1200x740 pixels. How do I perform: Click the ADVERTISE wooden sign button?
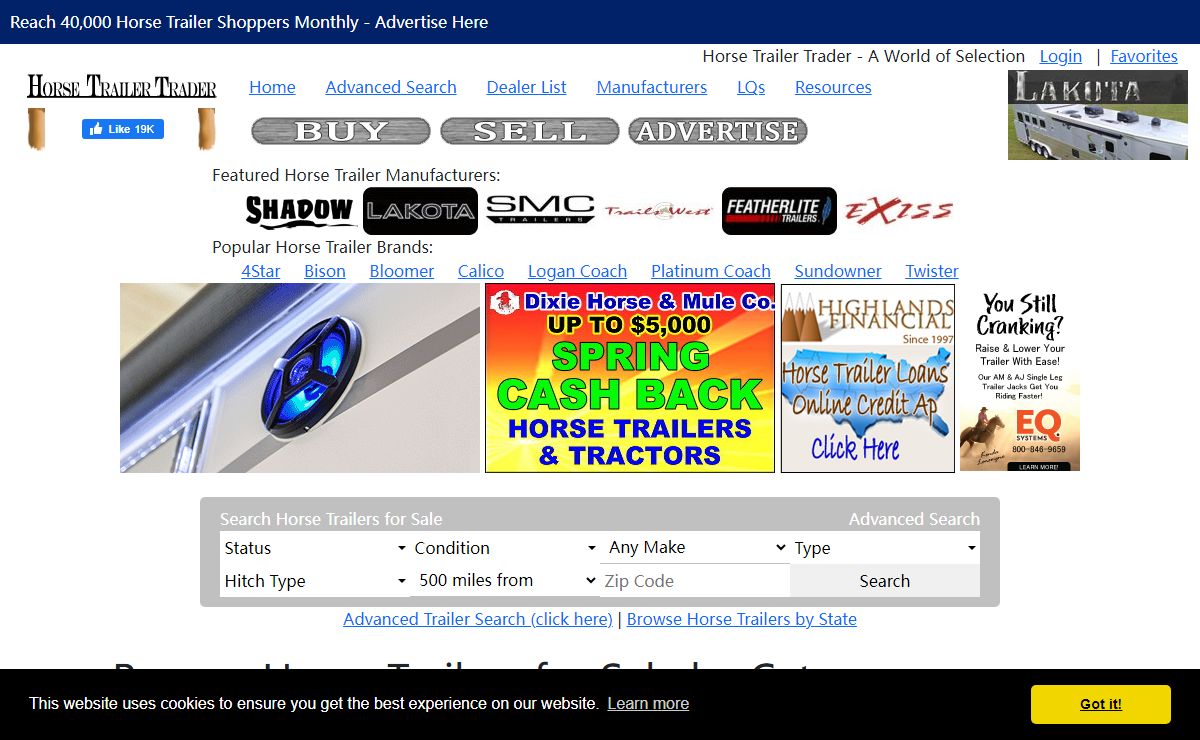pyautogui.click(x=718, y=131)
